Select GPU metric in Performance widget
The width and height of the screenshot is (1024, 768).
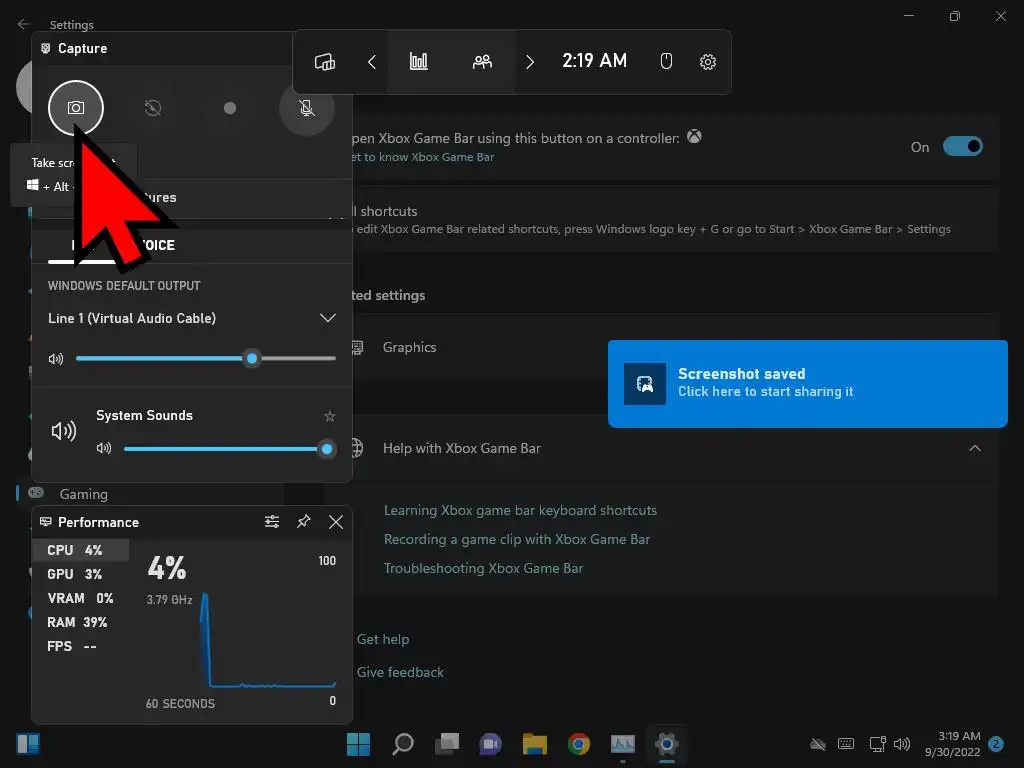coord(80,574)
